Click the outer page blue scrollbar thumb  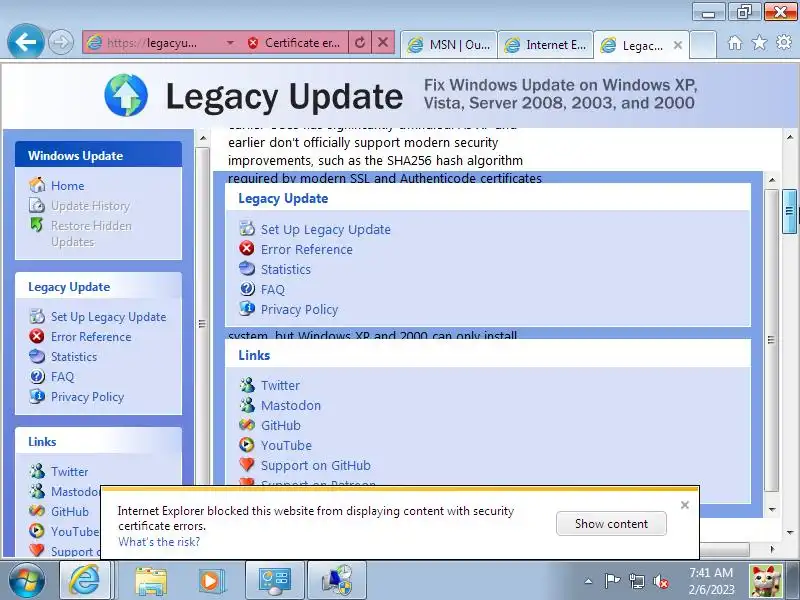pyautogui.click(x=789, y=211)
